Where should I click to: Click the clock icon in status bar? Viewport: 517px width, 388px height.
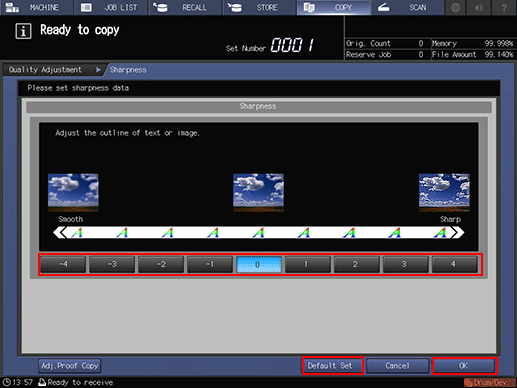tap(6, 382)
